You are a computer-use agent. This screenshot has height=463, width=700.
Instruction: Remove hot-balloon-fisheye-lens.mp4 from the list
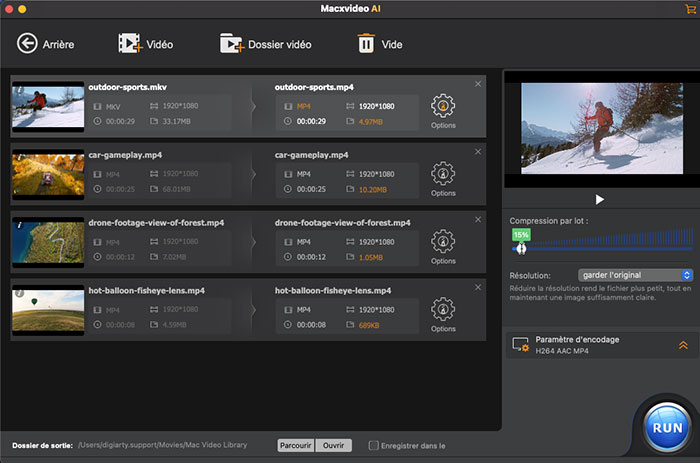click(x=478, y=287)
